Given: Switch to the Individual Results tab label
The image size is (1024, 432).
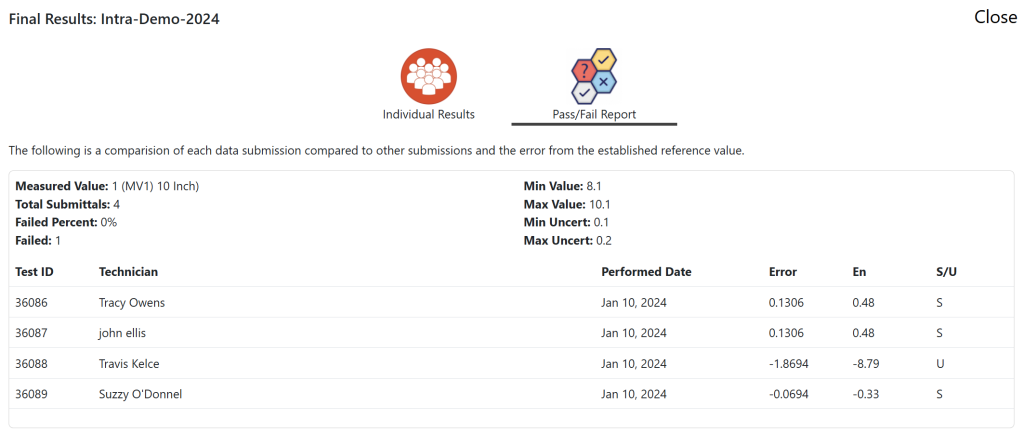Looking at the screenshot, I should point(428,114).
